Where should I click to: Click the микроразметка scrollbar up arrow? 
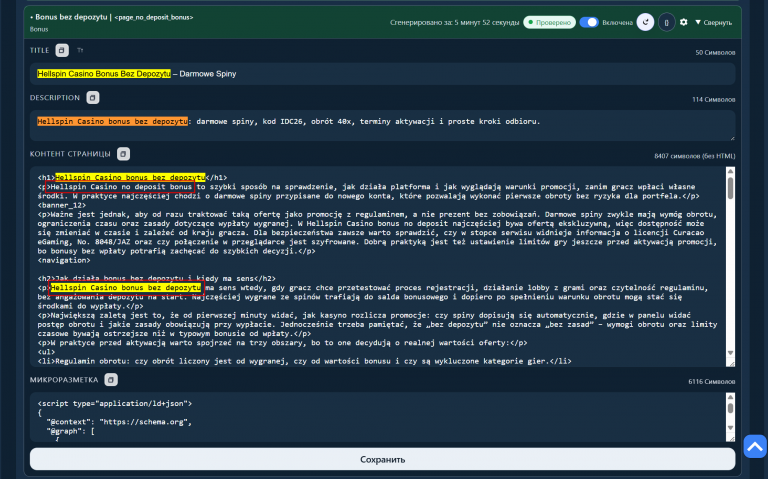pyautogui.click(x=730, y=397)
